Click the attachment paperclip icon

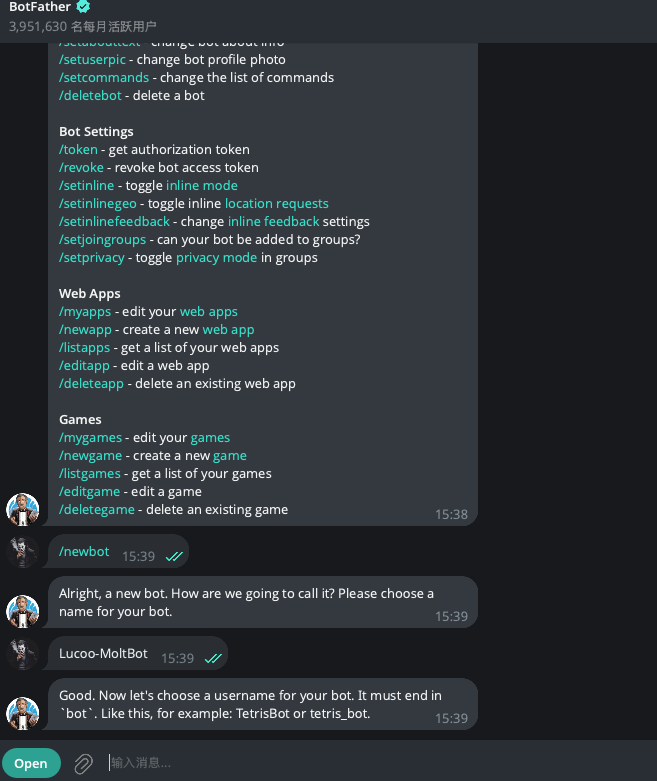click(83, 764)
